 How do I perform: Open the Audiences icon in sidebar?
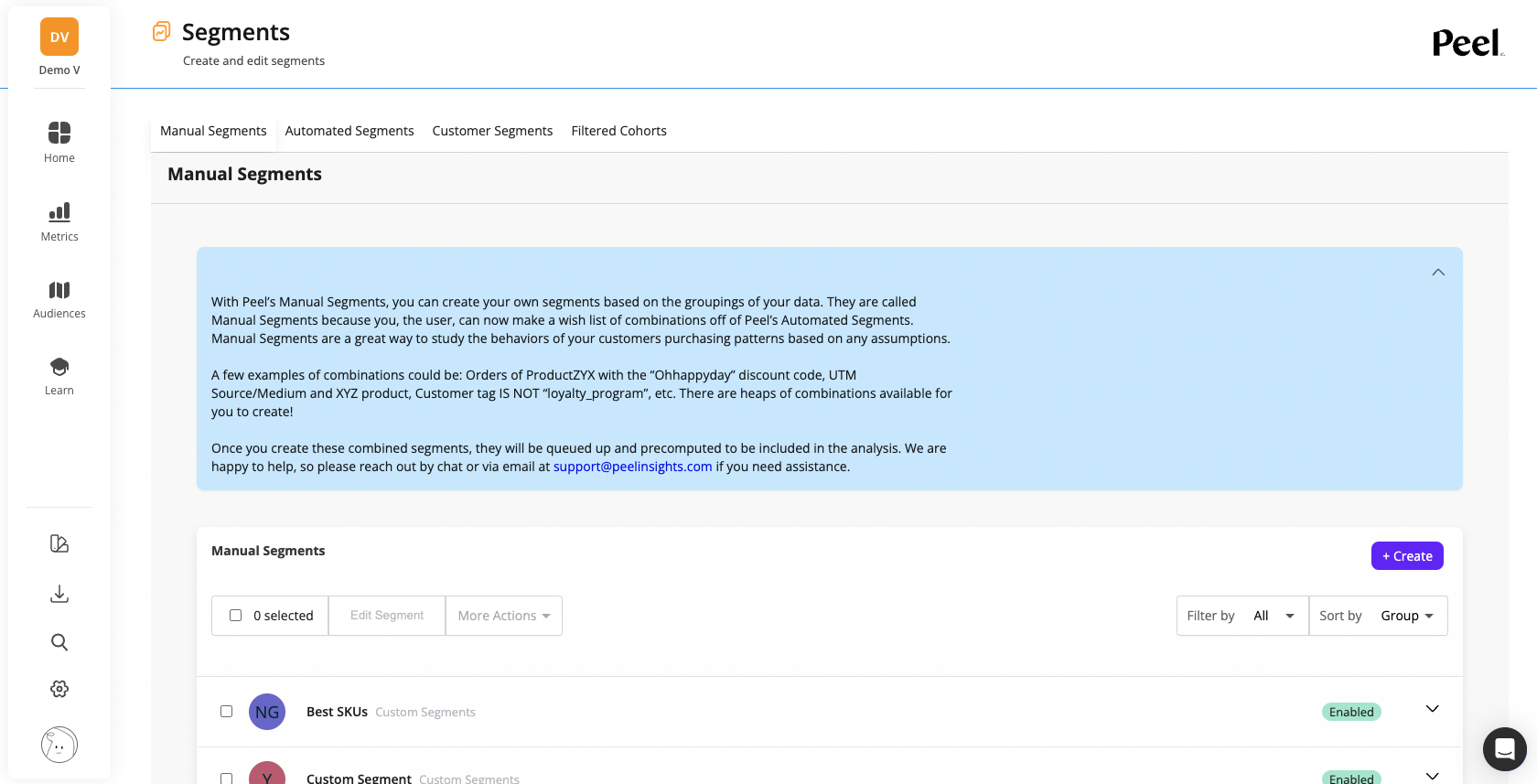pyautogui.click(x=59, y=290)
